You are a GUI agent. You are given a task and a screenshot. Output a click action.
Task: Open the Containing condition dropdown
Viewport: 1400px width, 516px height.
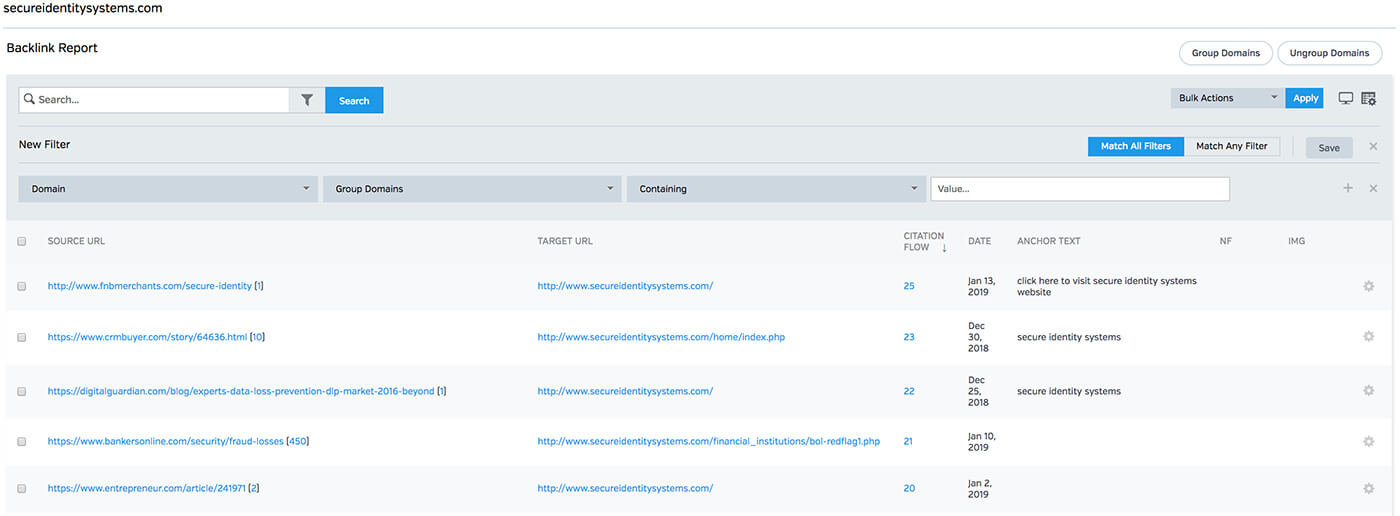[776, 188]
